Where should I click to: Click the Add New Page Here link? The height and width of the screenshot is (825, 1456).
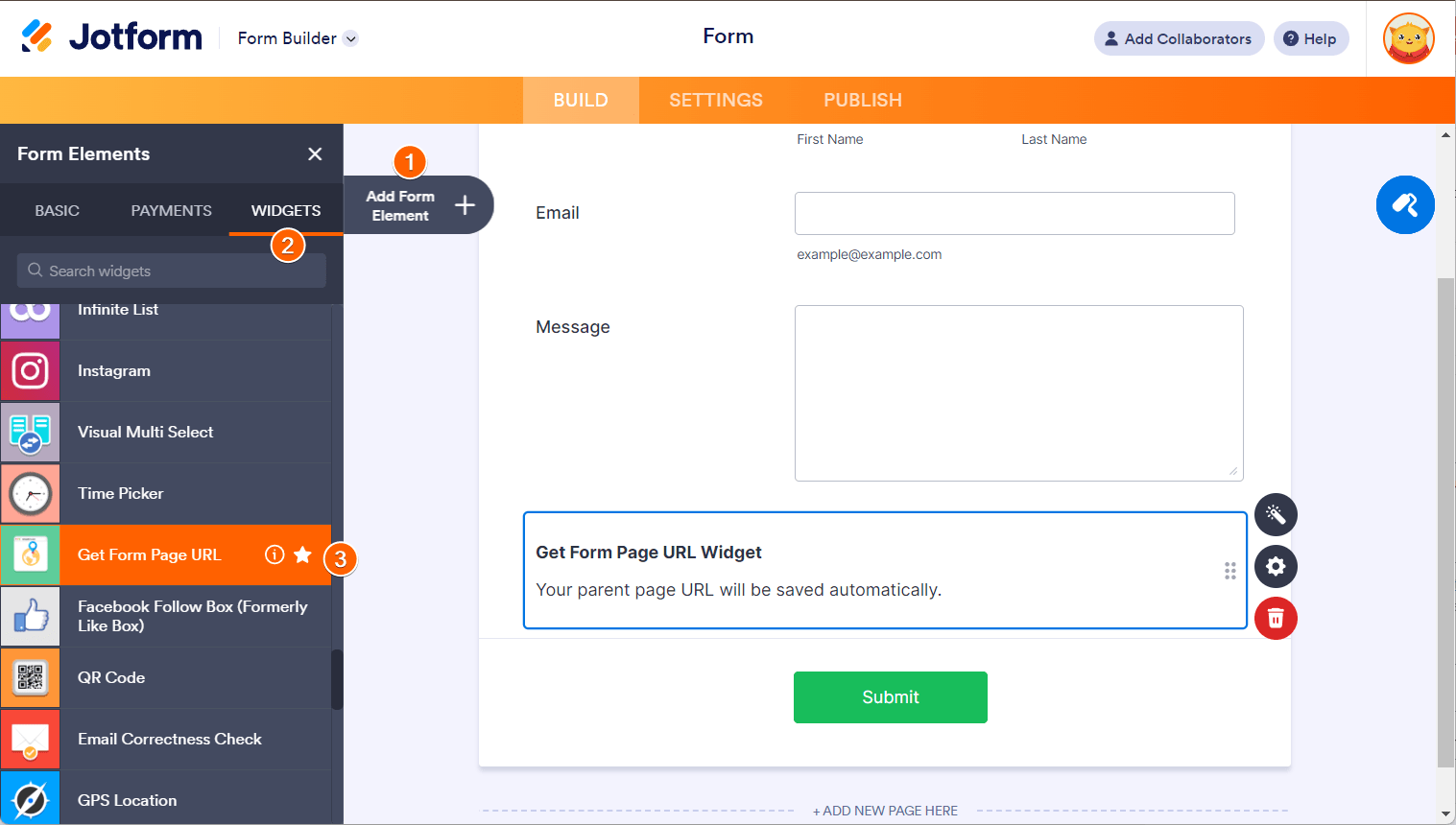[x=885, y=811]
